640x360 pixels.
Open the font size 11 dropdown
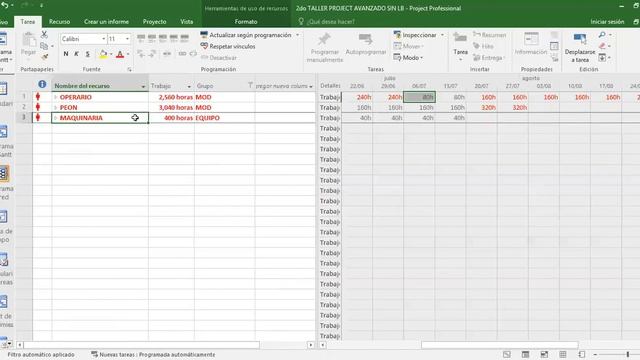point(127,39)
